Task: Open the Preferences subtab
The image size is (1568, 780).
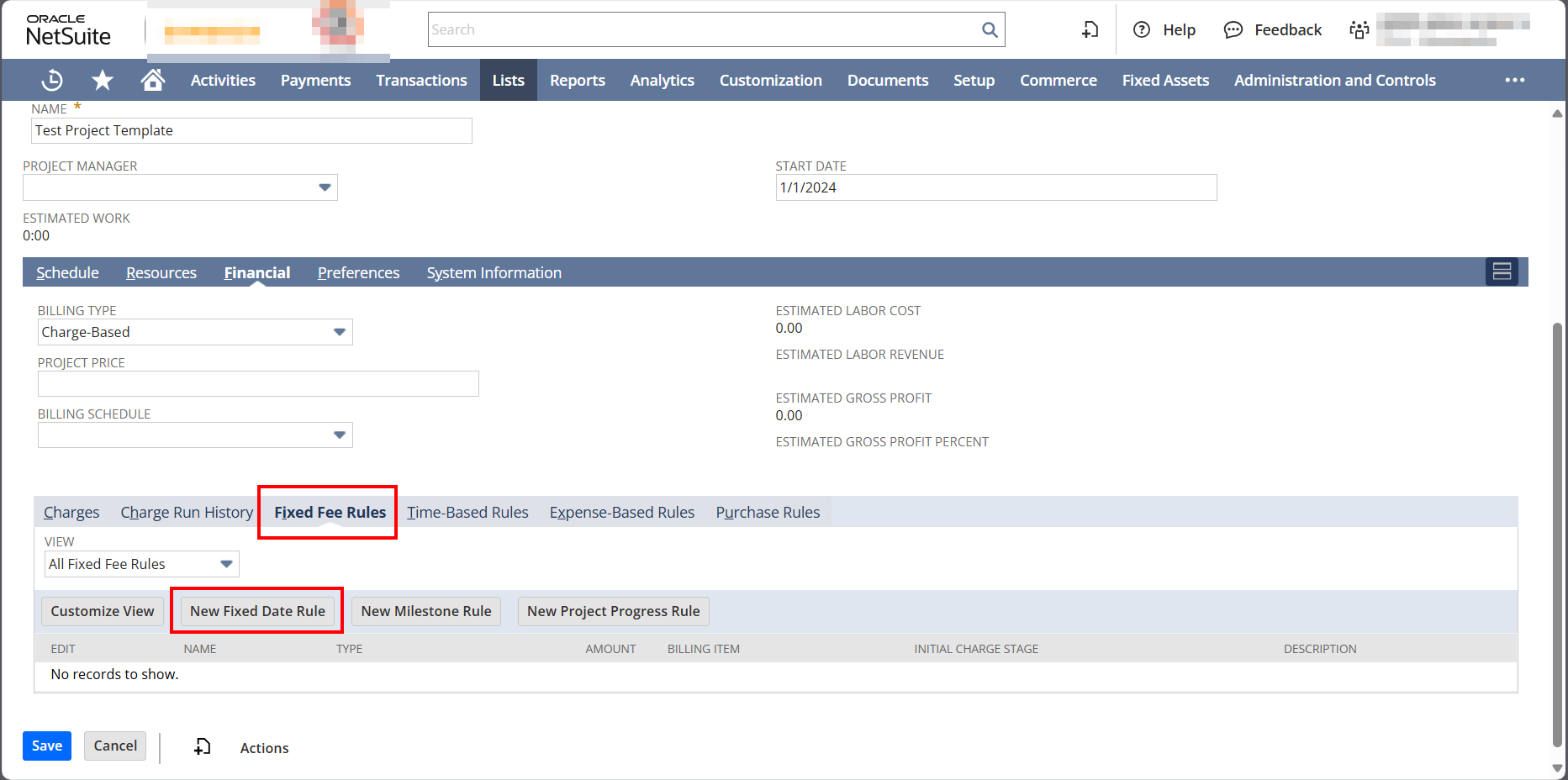Action: (358, 273)
